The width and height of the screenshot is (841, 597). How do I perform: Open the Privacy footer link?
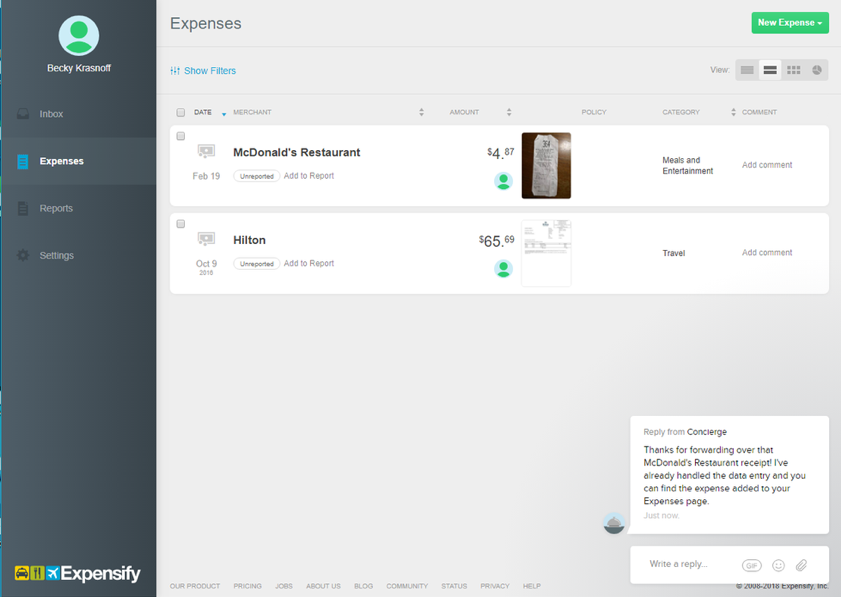click(x=495, y=586)
